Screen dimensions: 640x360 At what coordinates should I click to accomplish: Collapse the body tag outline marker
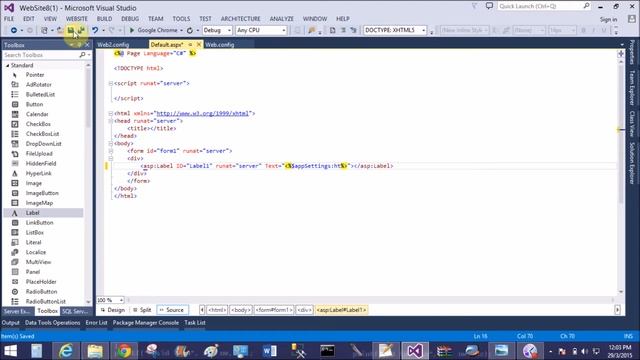[111, 144]
